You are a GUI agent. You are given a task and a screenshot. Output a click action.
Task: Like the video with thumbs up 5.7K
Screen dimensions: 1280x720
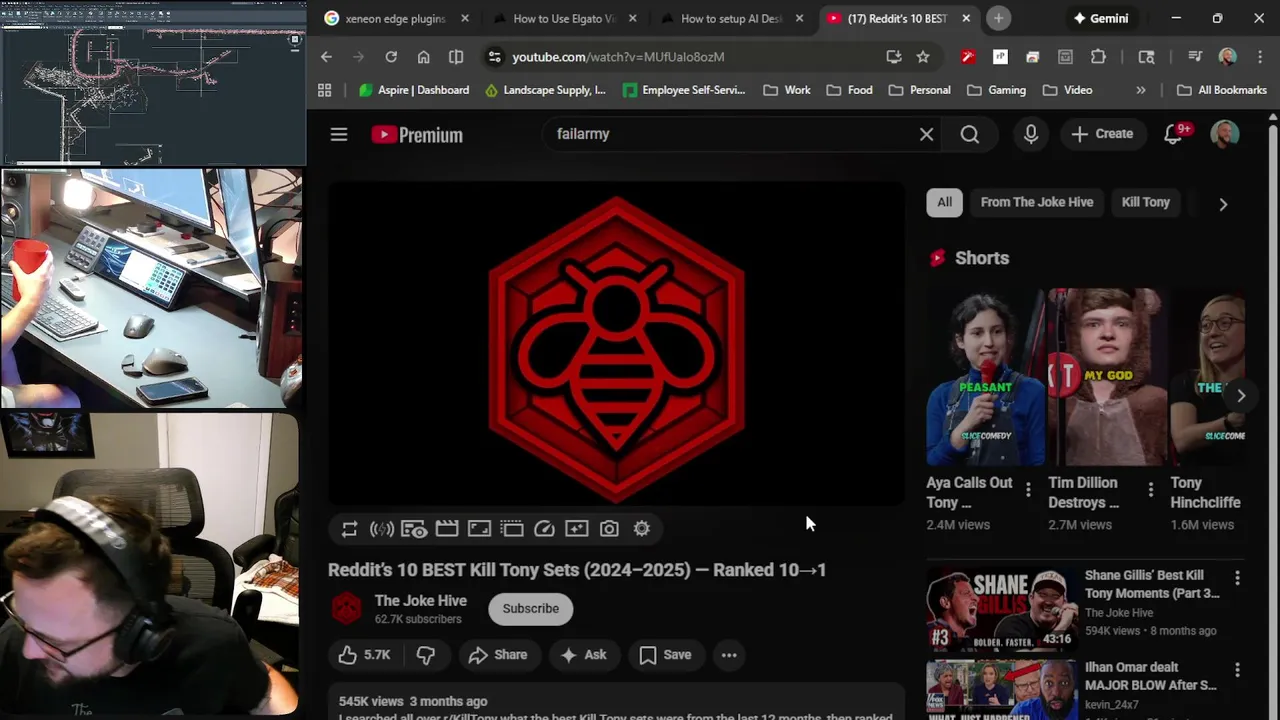point(364,655)
